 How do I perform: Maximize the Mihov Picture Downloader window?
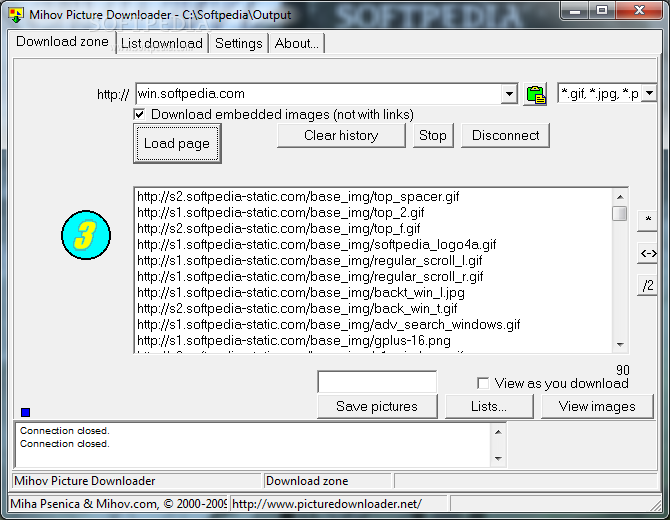click(x=602, y=10)
